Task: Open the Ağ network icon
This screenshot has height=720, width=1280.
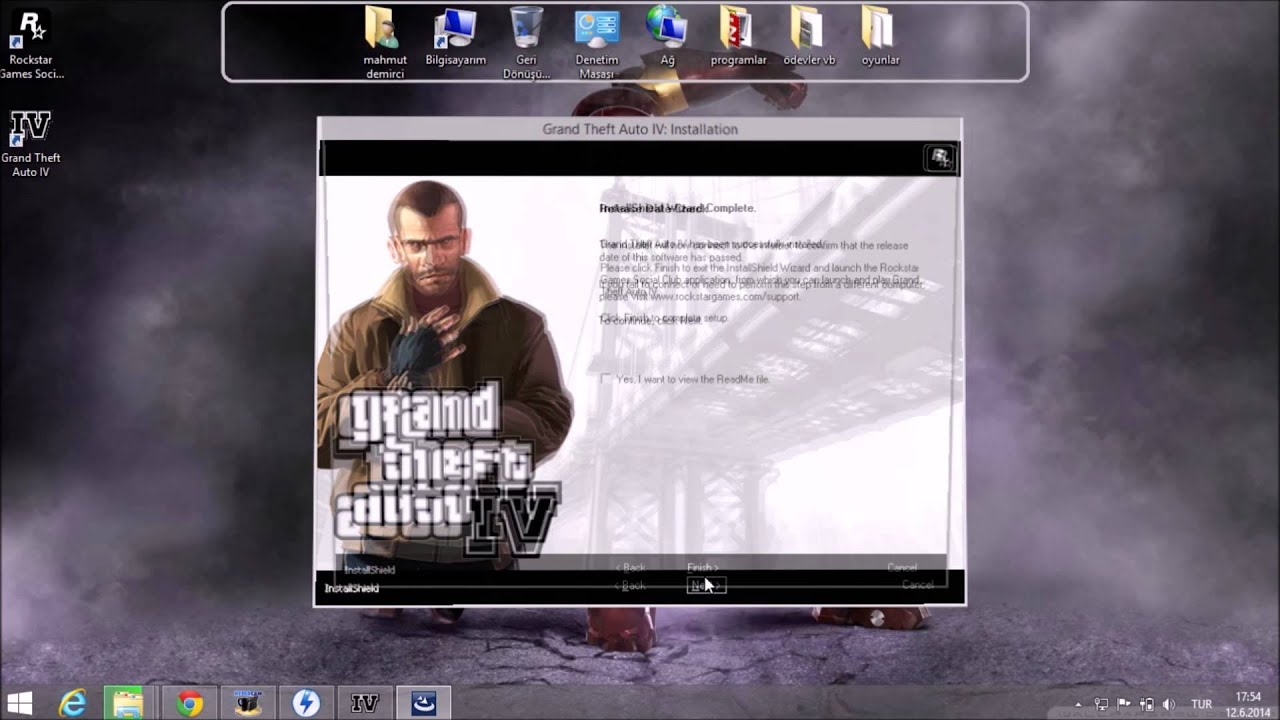Action: pos(667,37)
